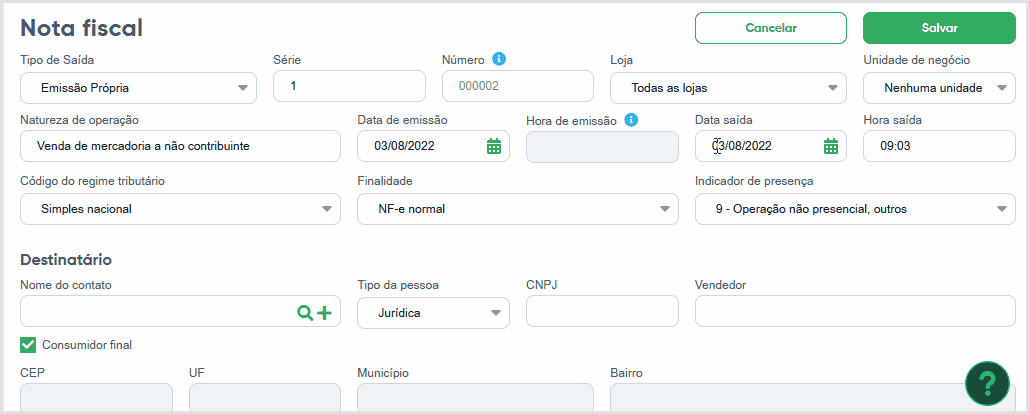Click the Salvar button
This screenshot has height=414, width=1029.
coord(939,28)
